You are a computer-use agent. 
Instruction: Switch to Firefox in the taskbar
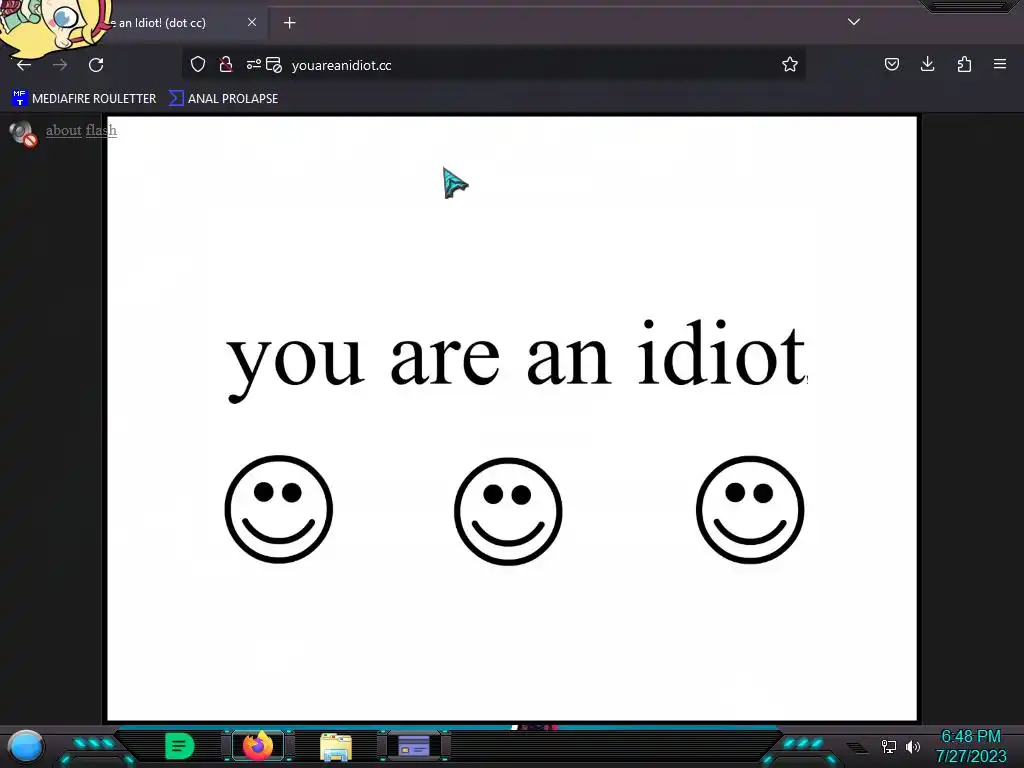point(258,746)
